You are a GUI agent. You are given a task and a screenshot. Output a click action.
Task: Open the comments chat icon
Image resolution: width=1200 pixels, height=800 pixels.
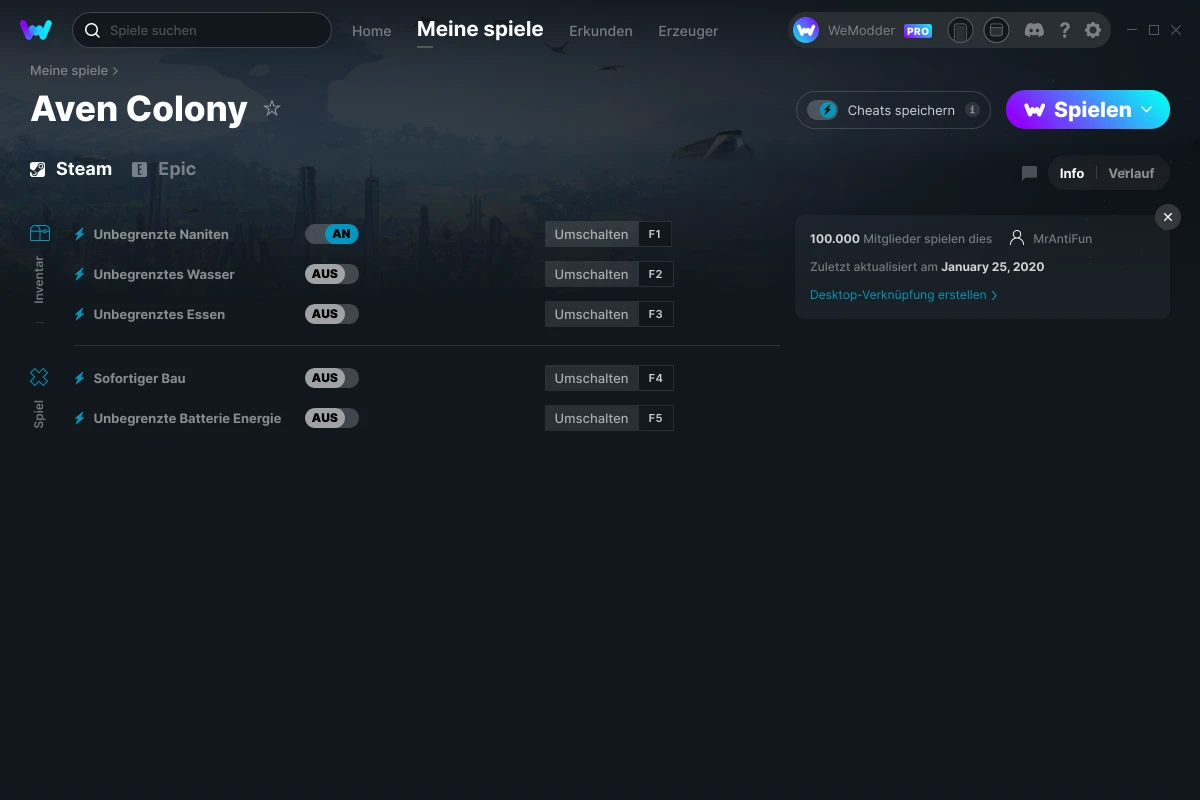click(1029, 173)
